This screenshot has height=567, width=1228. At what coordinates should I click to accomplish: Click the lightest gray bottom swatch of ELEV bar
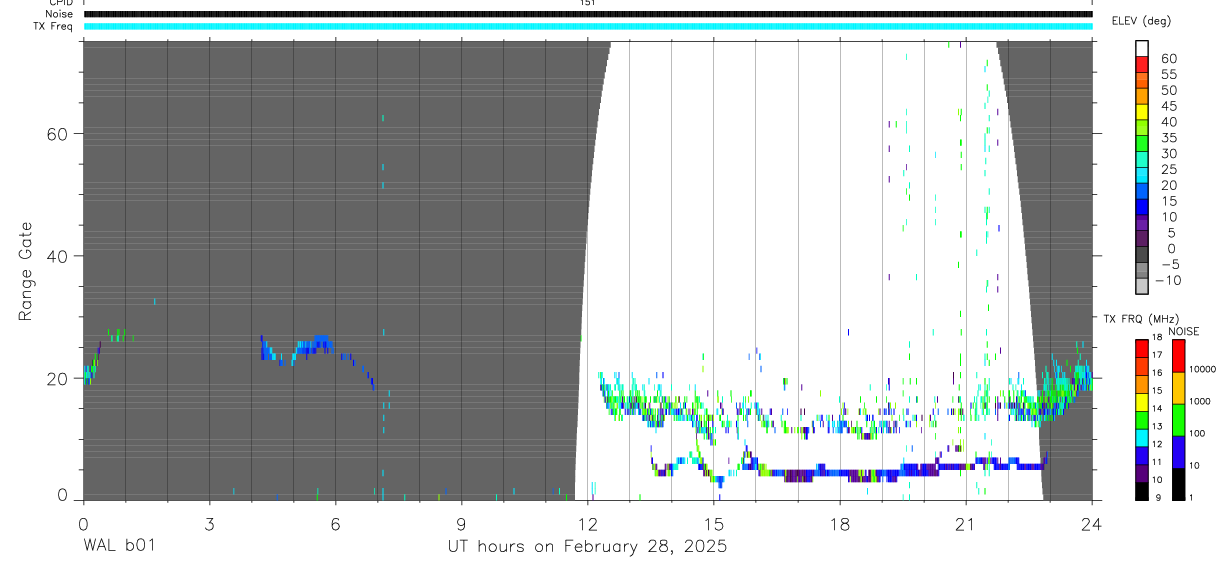coord(1142,287)
